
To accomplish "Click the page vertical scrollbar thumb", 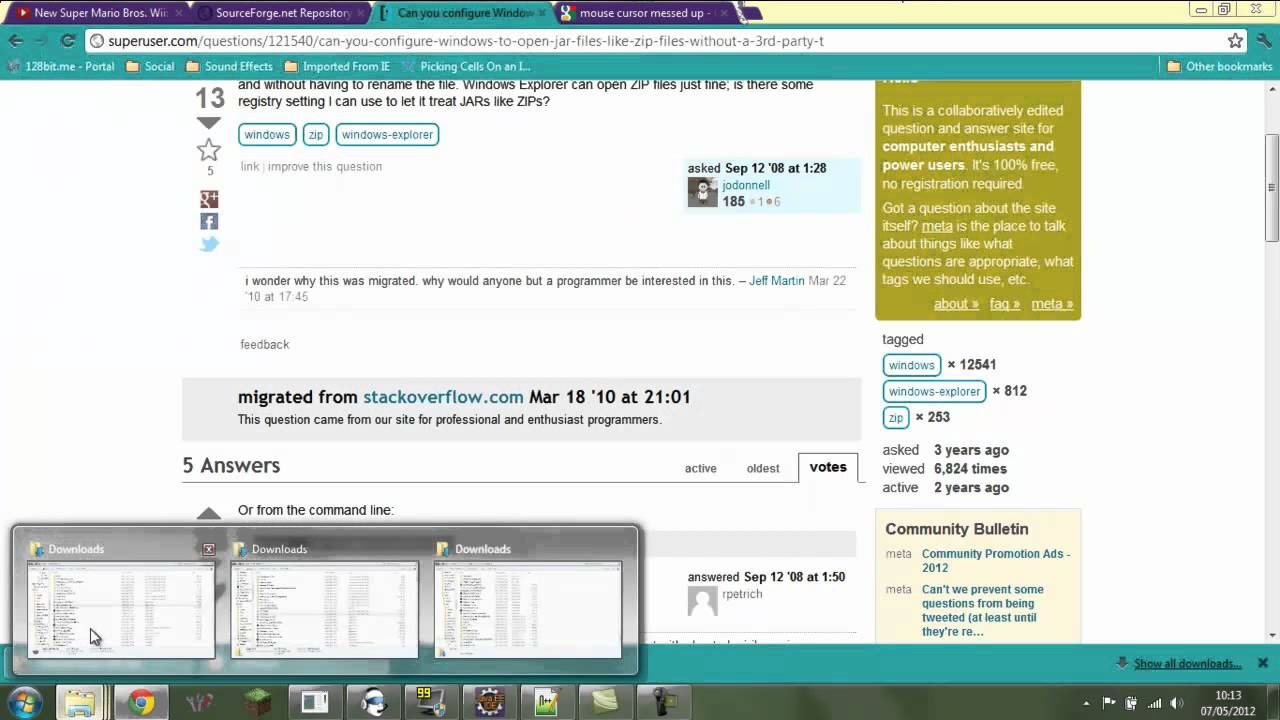I will point(1272,187).
